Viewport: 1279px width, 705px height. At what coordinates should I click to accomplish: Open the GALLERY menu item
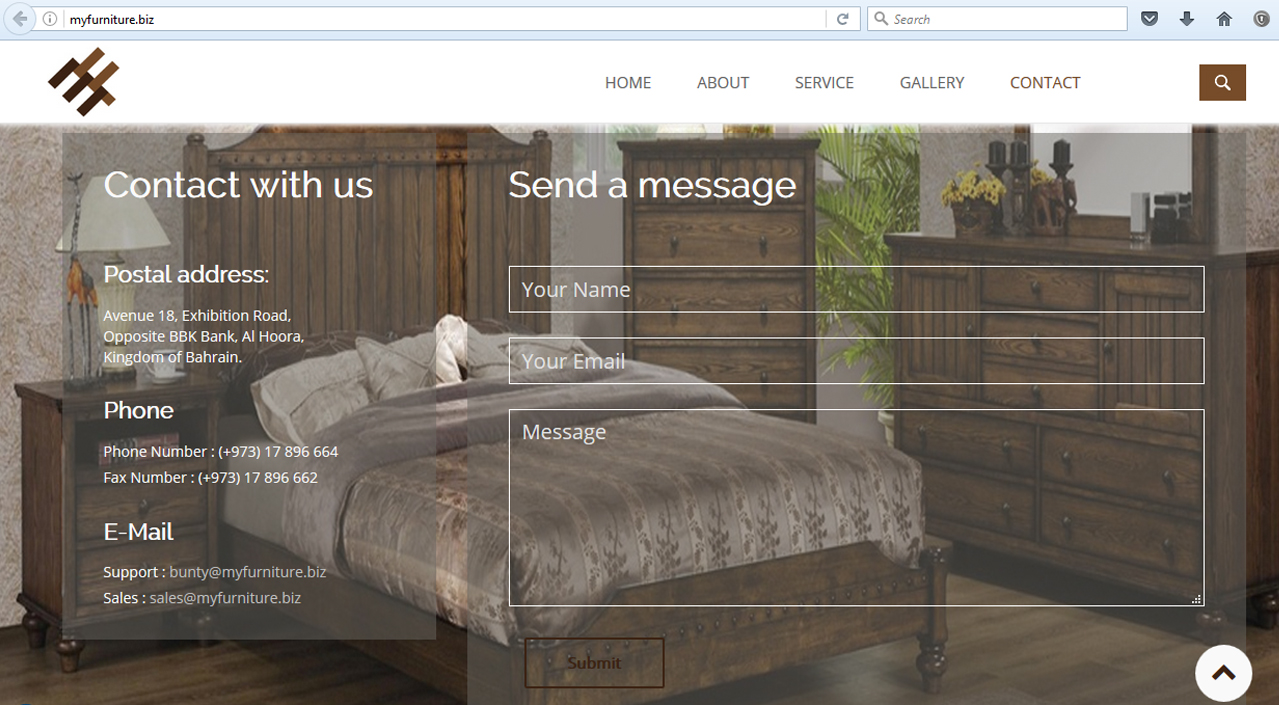[932, 83]
